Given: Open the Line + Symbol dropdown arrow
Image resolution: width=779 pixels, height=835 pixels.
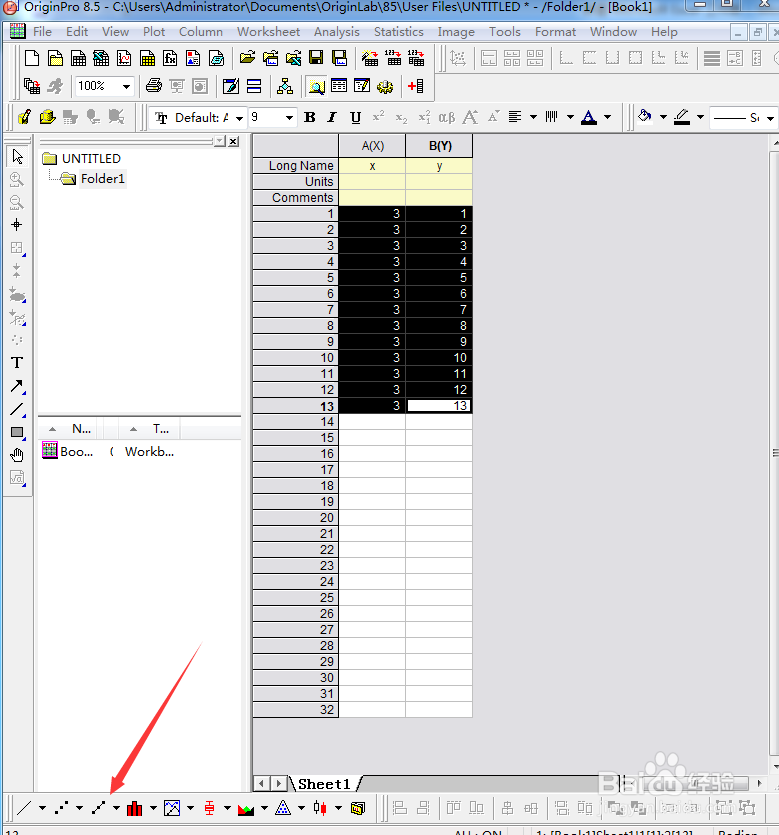Looking at the screenshot, I should click(116, 808).
